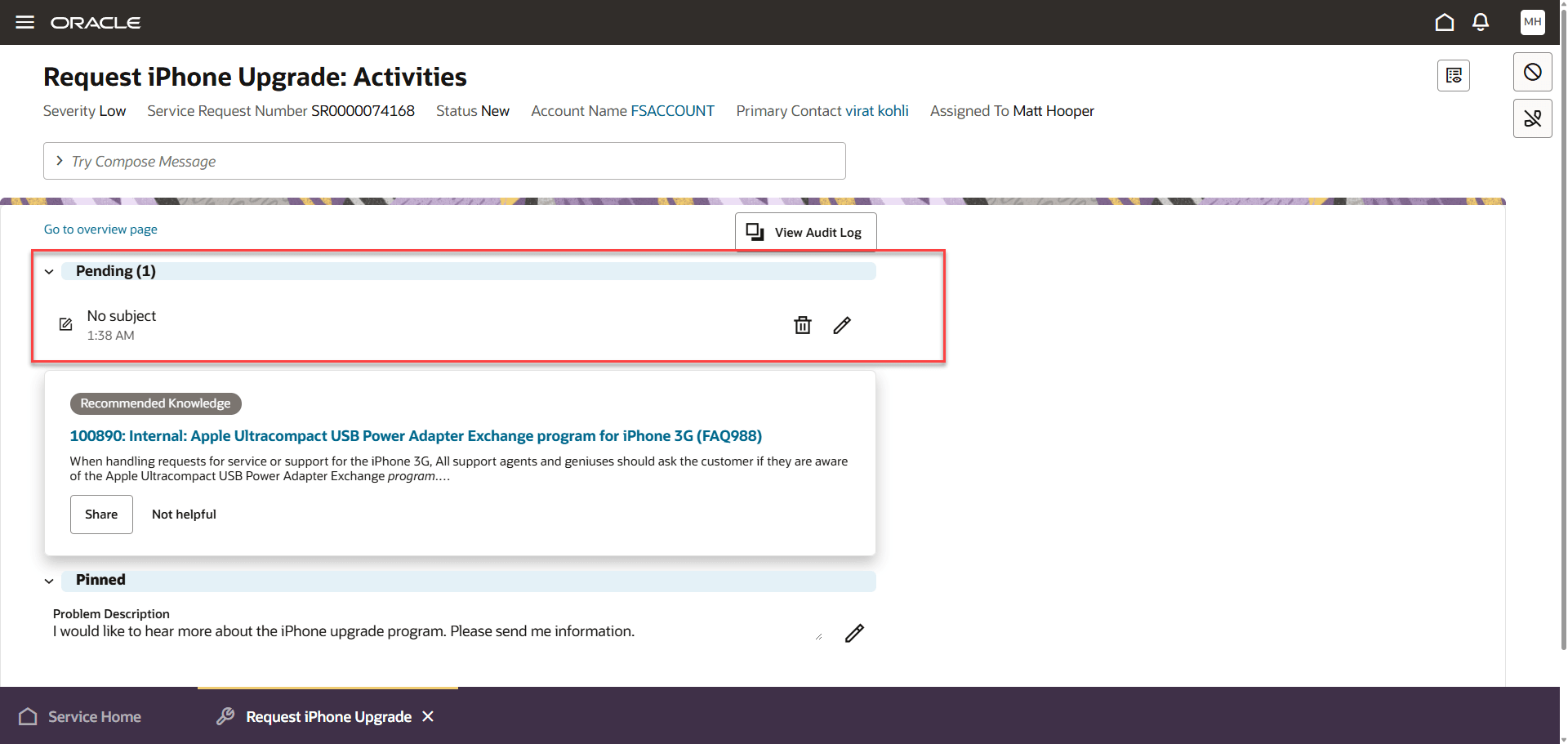The height and width of the screenshot is (744, 1568).
Task: Mark the article as Not helpful
Action: (184, 515)
